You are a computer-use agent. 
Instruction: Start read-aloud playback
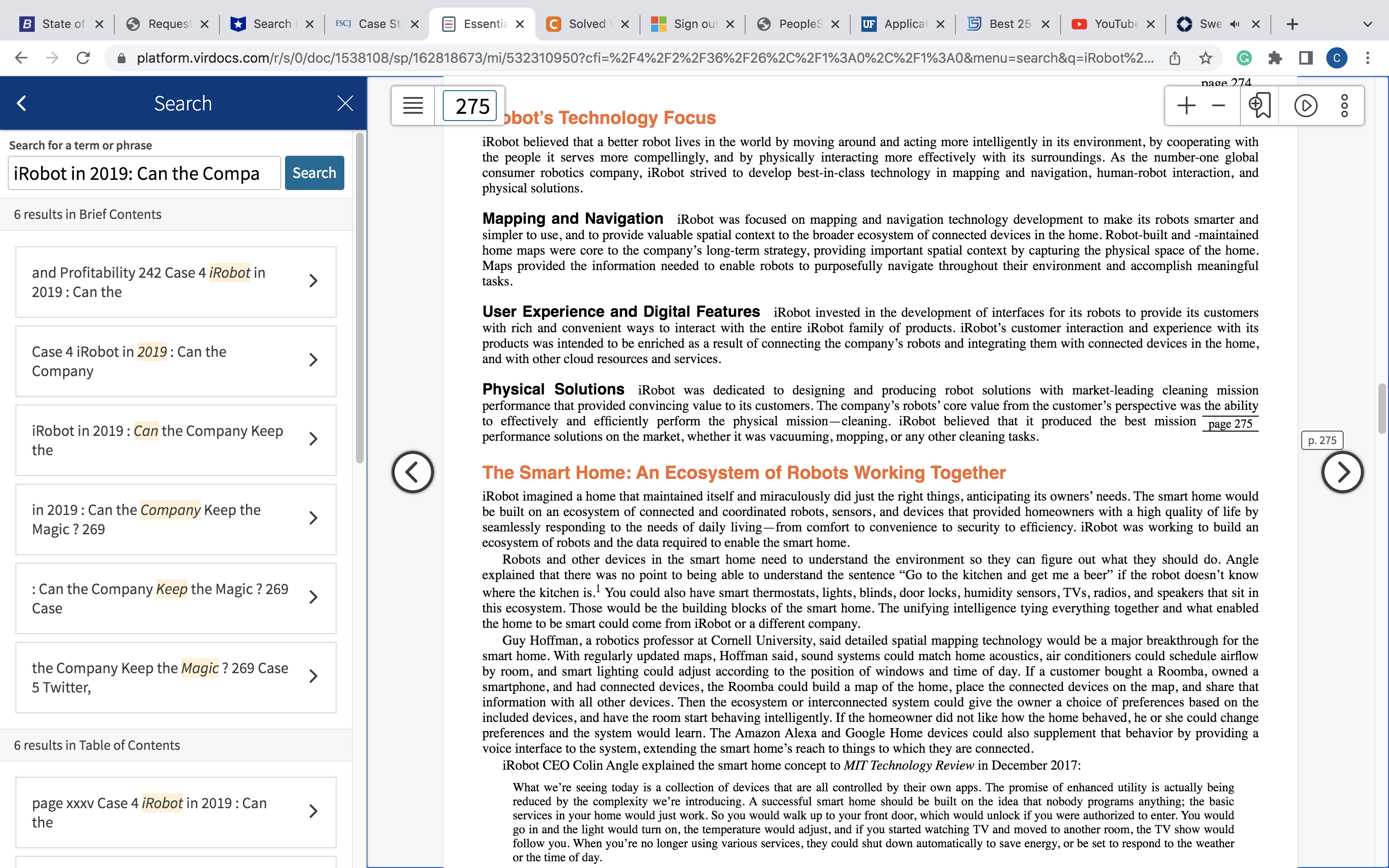click(1306, 106)
